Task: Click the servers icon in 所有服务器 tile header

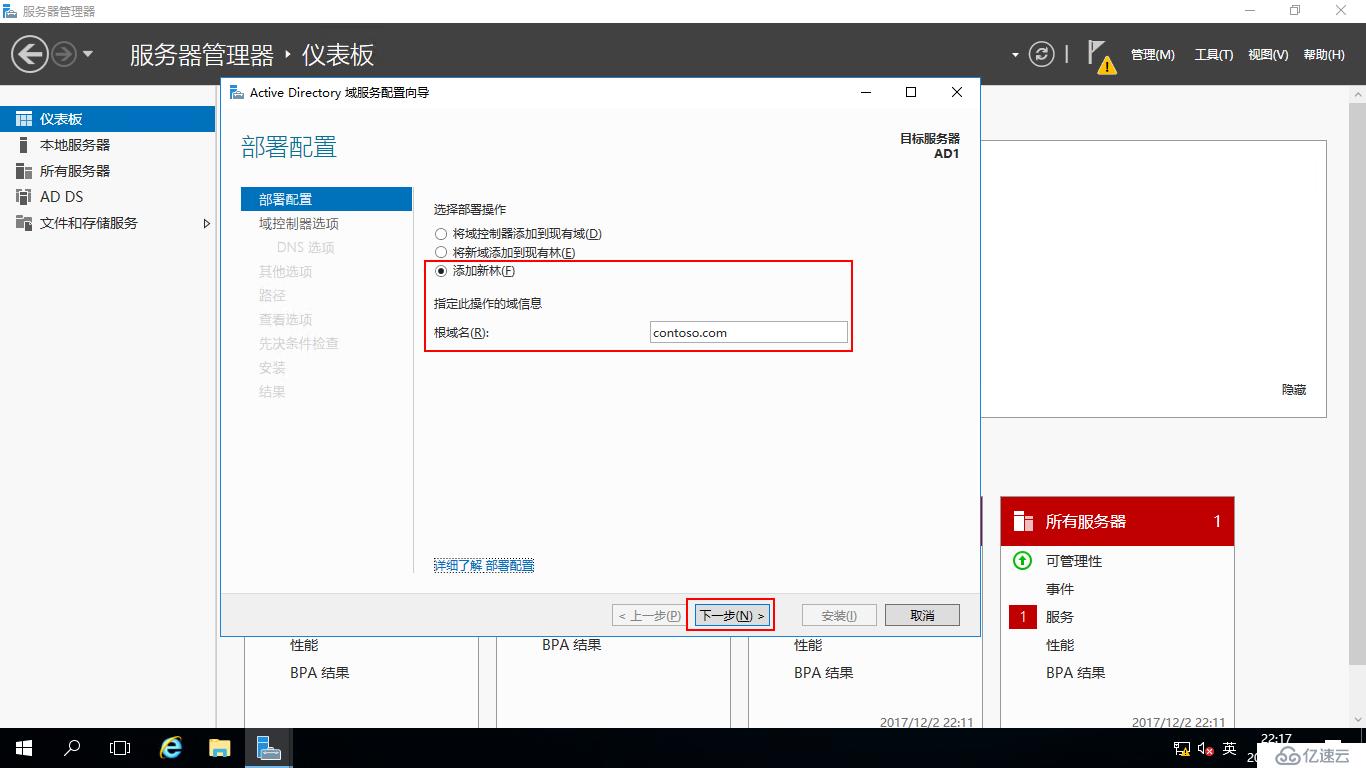Action: 1023,521
